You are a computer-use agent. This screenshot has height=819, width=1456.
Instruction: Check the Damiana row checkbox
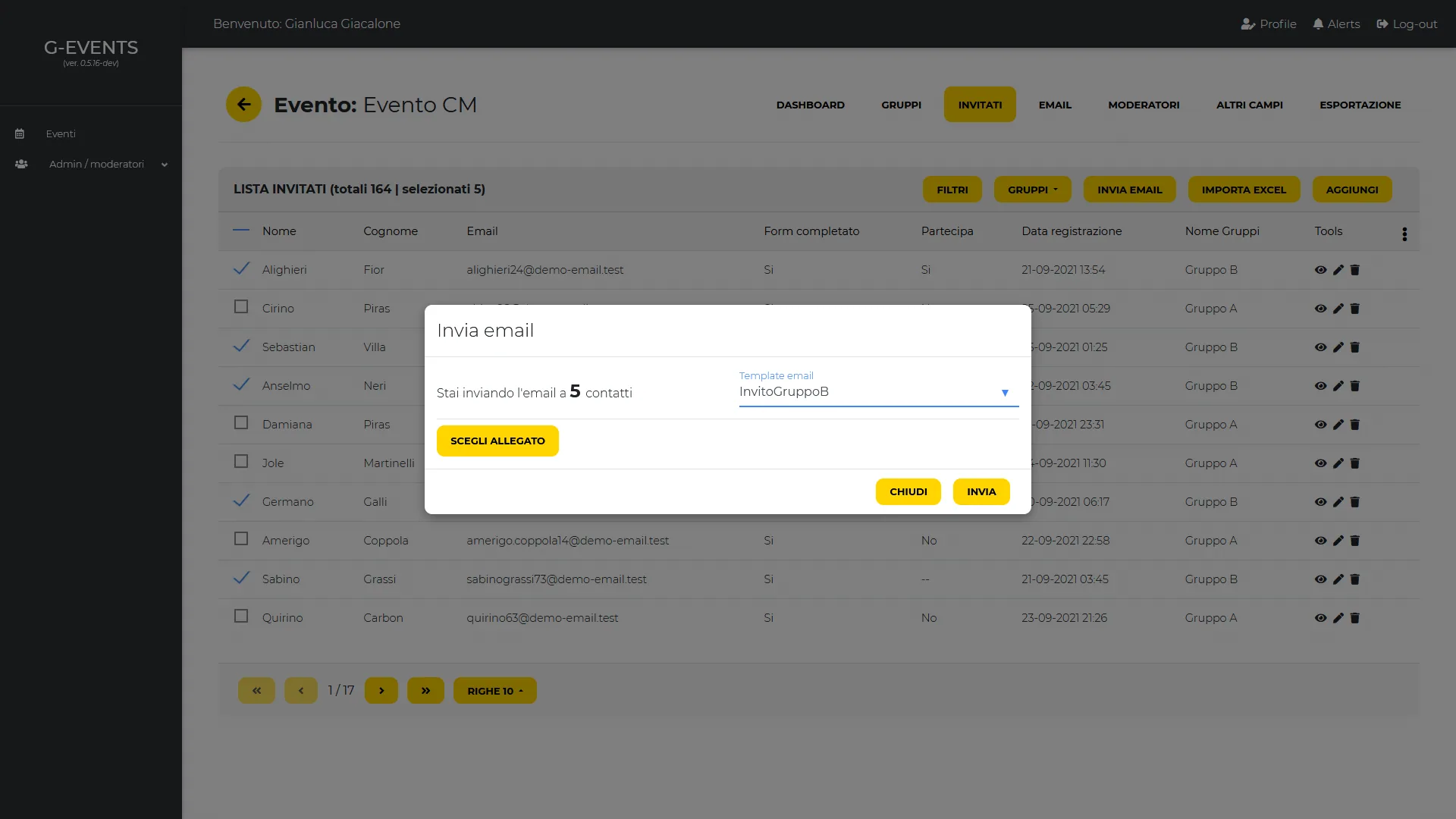coord(241,422)
